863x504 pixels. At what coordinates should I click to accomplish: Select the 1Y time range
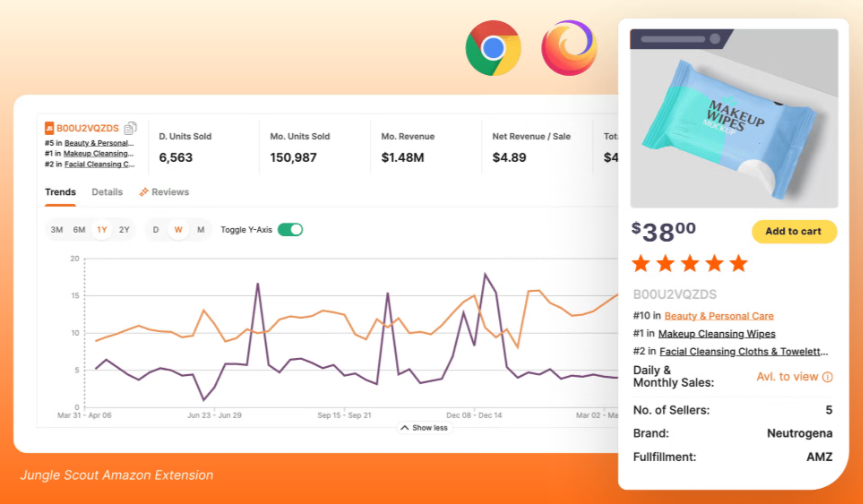click(102, 230)
